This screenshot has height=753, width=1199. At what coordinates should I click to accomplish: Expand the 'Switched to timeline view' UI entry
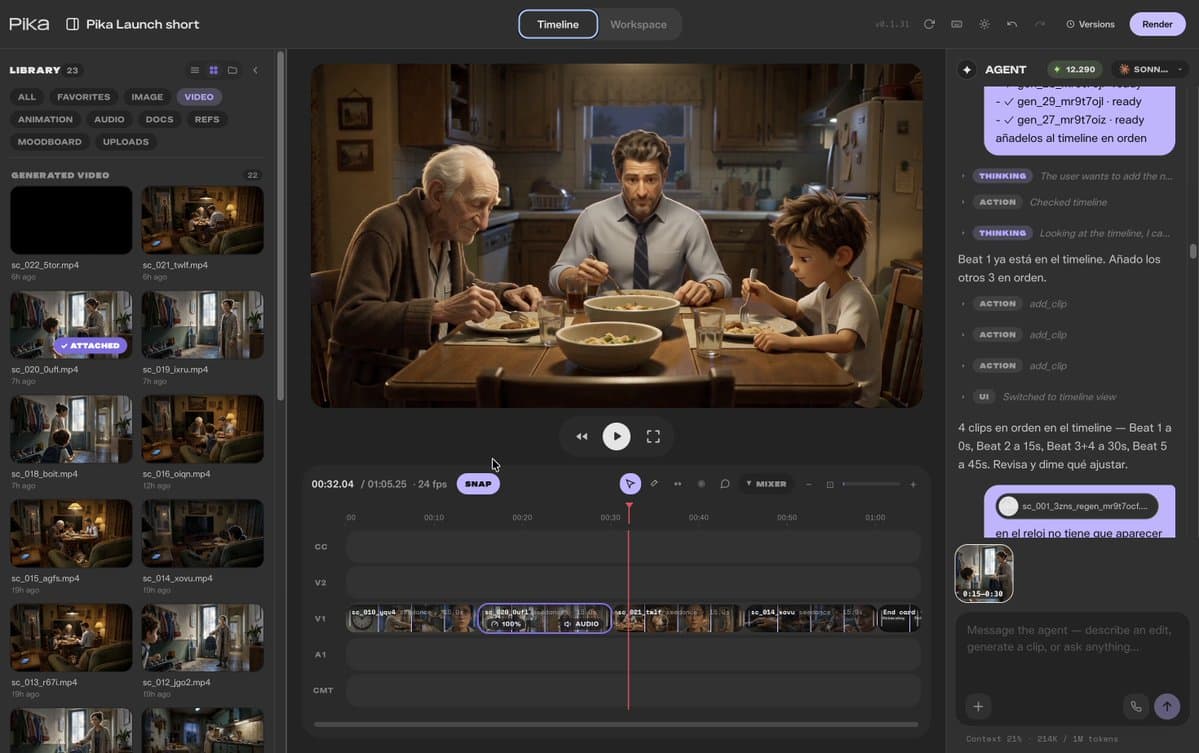coord(1038,397)
